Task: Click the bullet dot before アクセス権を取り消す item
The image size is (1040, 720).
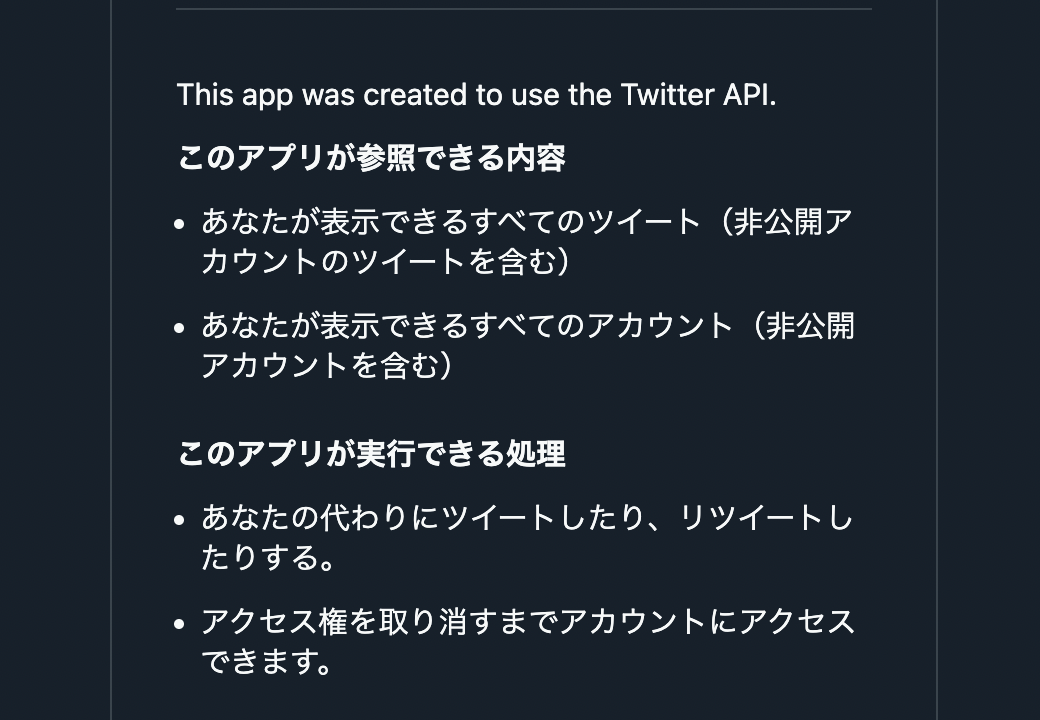Action: pyautogui.click(x=179, y=624)
